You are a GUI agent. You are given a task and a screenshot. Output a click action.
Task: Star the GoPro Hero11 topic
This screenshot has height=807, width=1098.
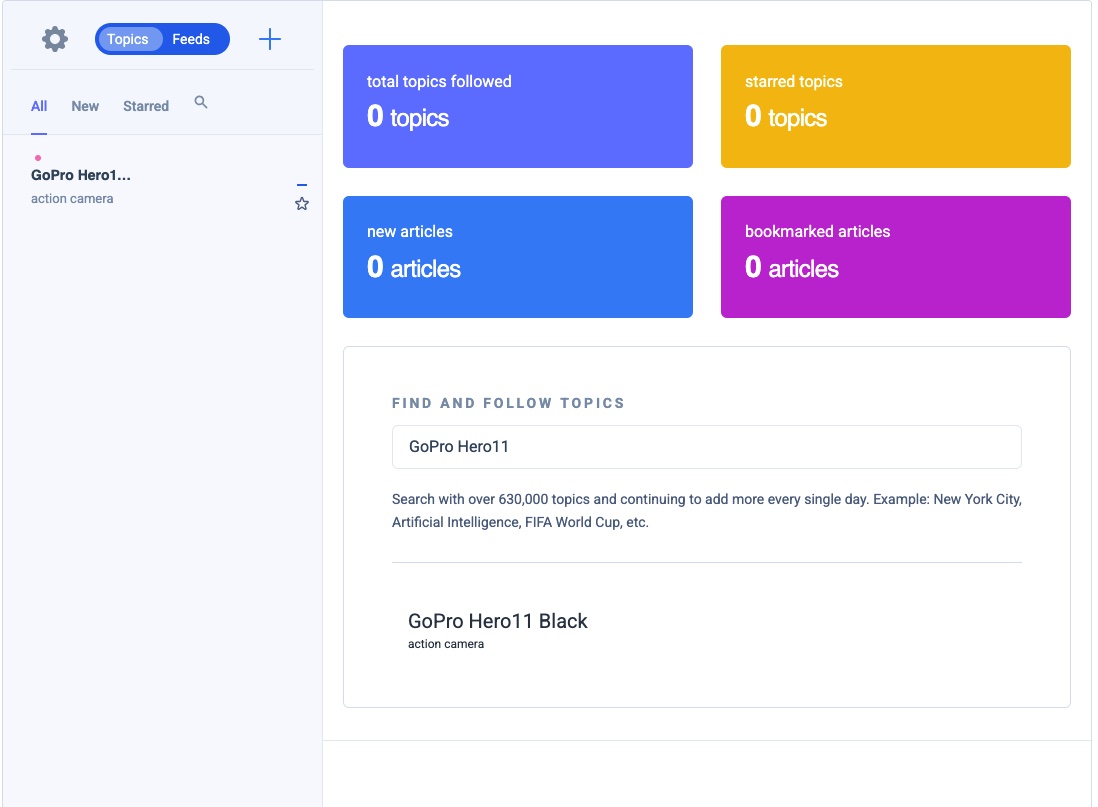pyautogui.click(x=302, y=204)
